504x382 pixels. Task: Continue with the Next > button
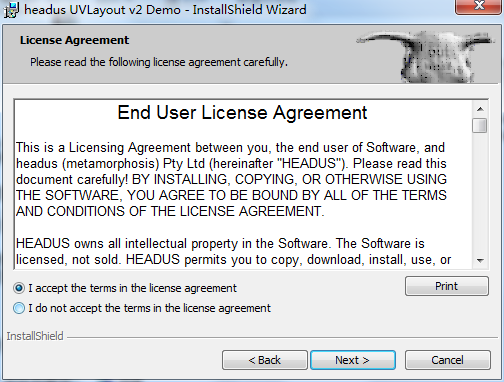pyautogui.click(x=353, y=360)
